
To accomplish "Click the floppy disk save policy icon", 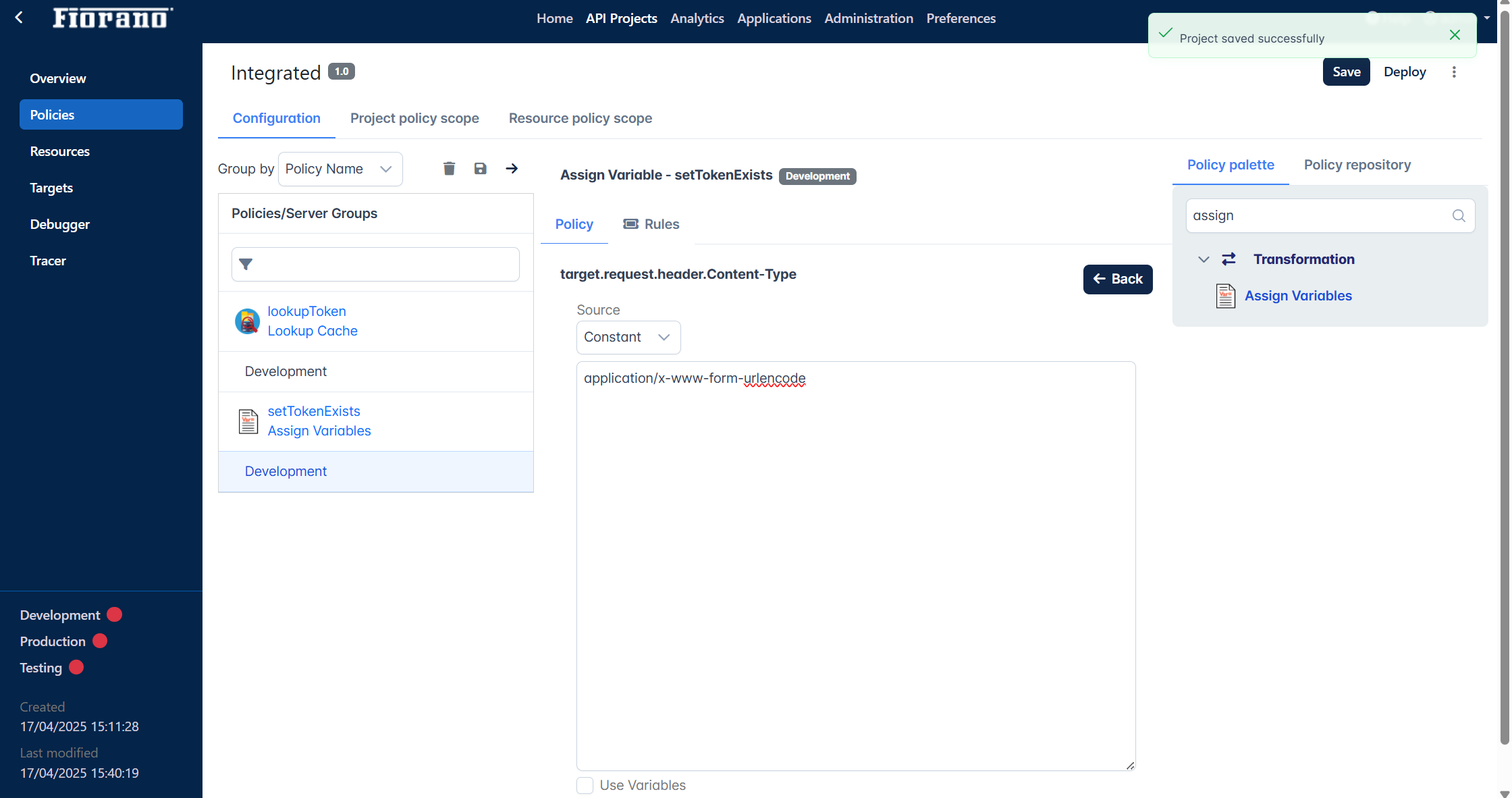I will pos(480,169).
